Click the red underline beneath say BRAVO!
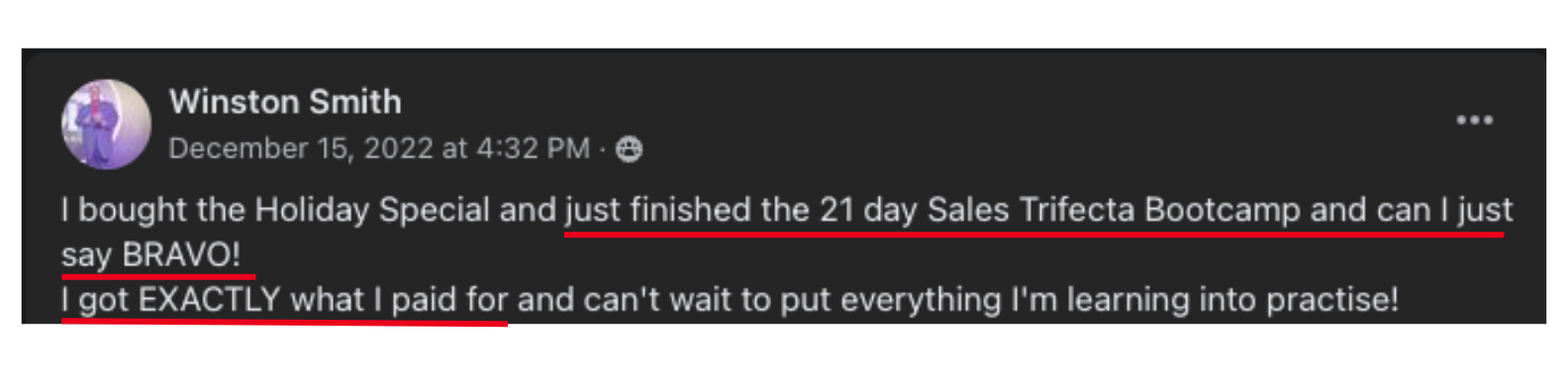The width and height of the screenshot is (1568, 392). coord(158,277)
